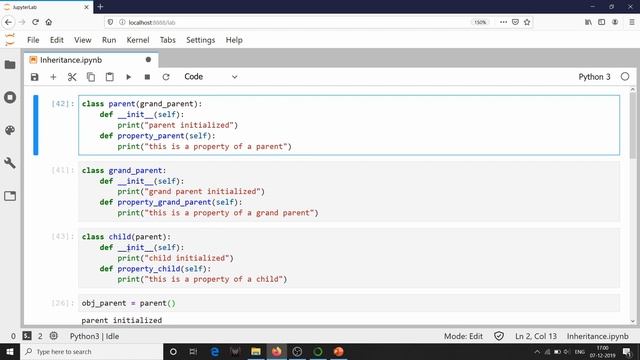Viewport: 640px width, 360px height.
Task: Open the Tabs menu
Action: coord(167,40)
